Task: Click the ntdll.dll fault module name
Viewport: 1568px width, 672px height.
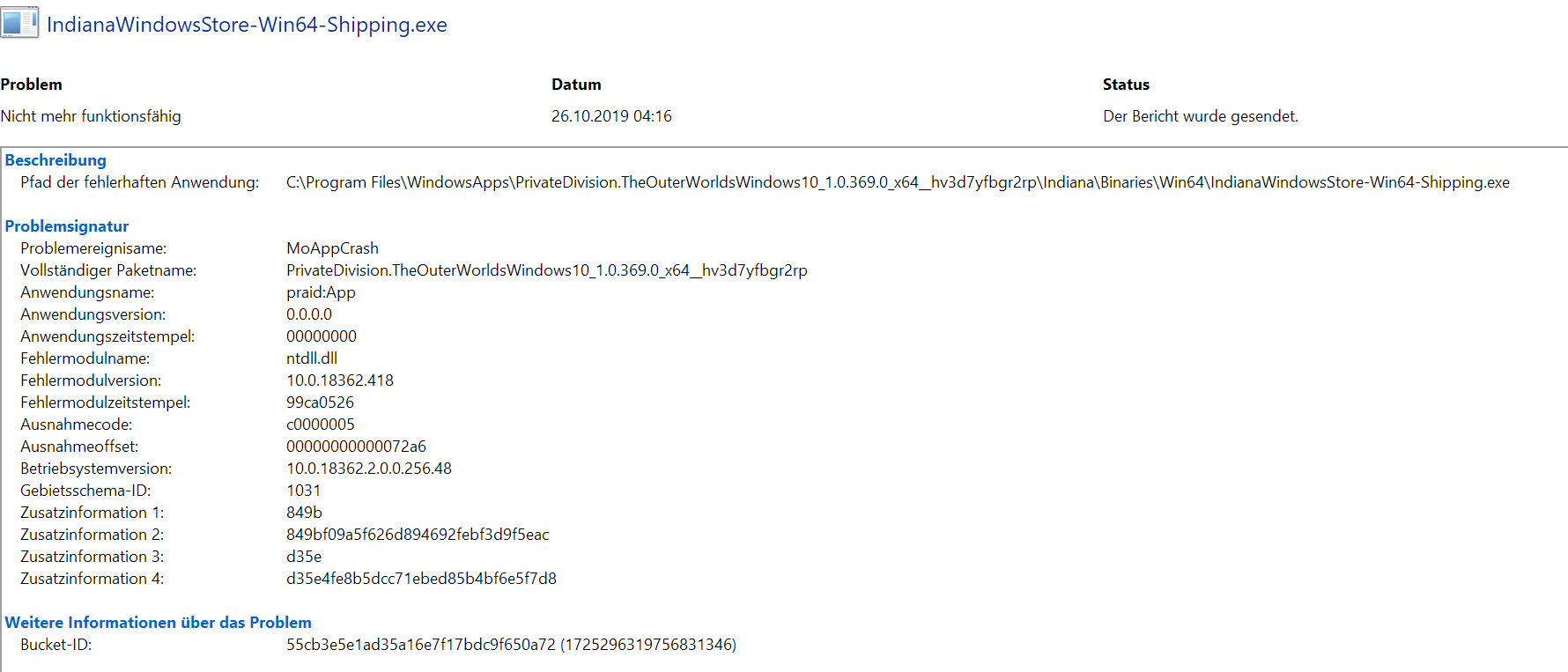Action: (312, 358)
